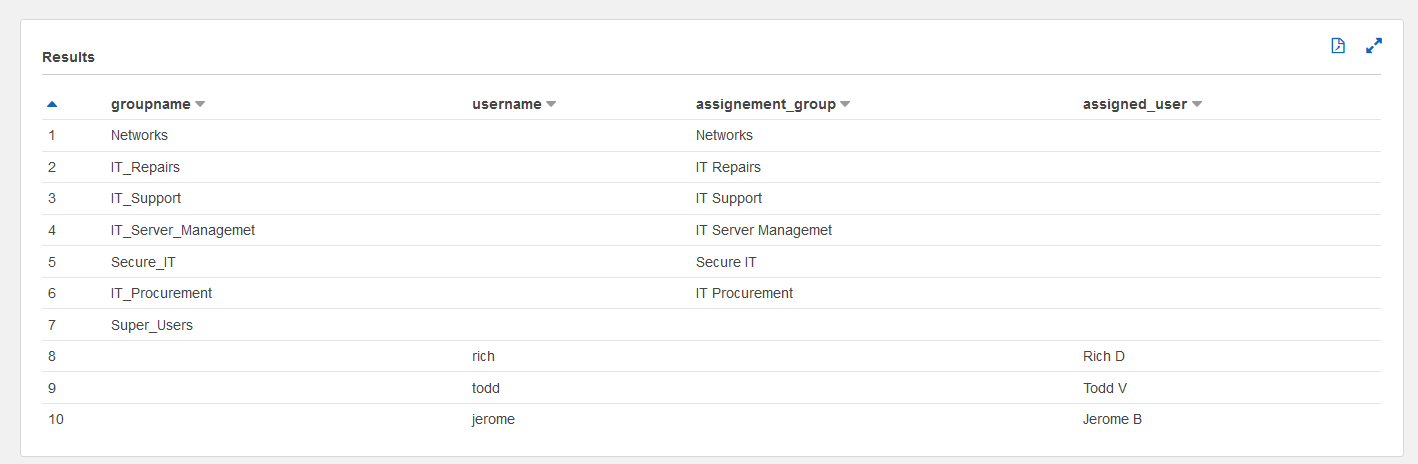Click username jerome cell
This screenshot has height=464, width=1418.
(493, 419)
